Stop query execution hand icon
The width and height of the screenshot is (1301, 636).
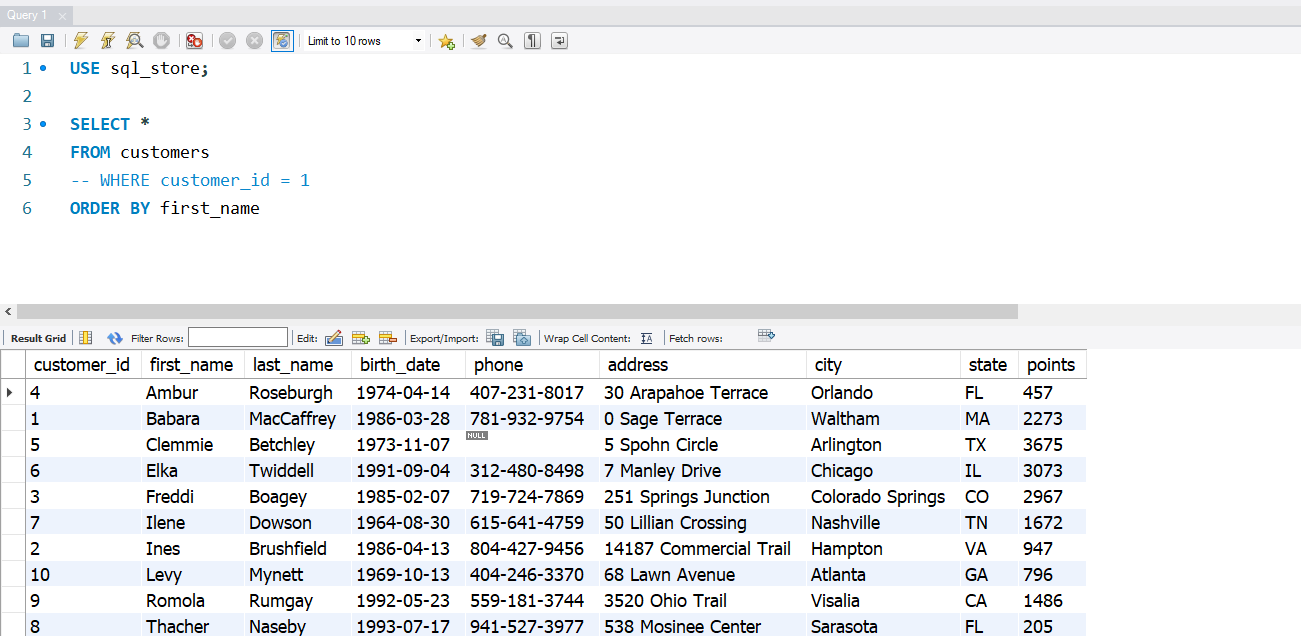161,41
